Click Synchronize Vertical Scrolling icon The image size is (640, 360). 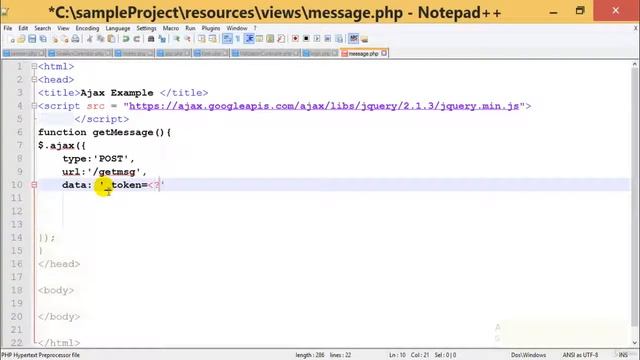pyautogui.click(x=202, y=39)
